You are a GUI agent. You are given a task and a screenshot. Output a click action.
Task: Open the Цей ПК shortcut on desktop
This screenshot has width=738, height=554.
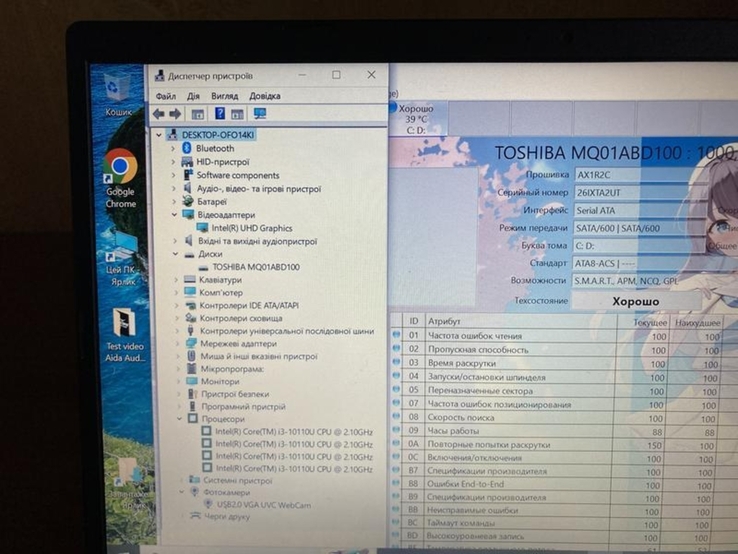coord(122,260)
